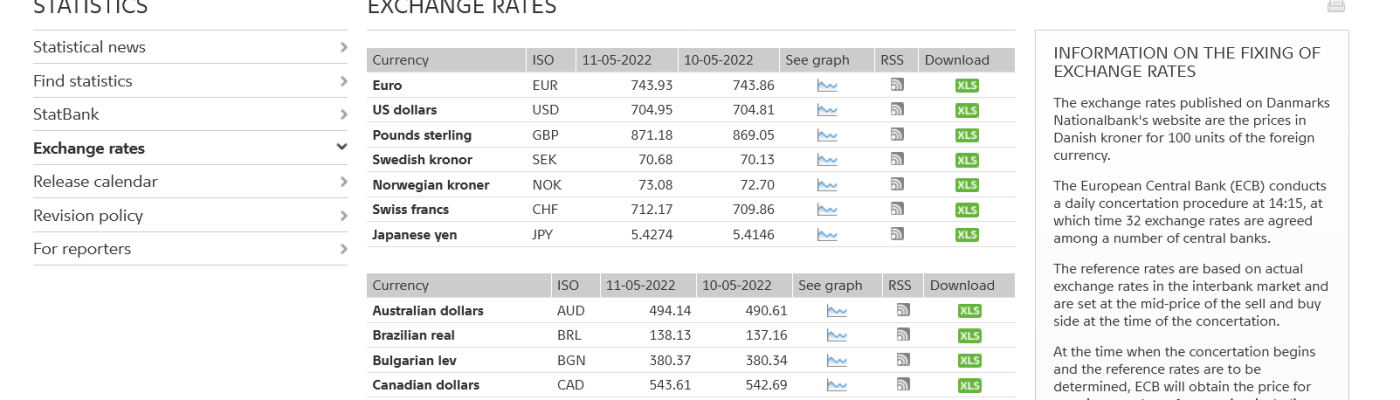Screen dimensions: 1400x400
Task: Expand the Statistical news chevron
Action: point(342,47)
